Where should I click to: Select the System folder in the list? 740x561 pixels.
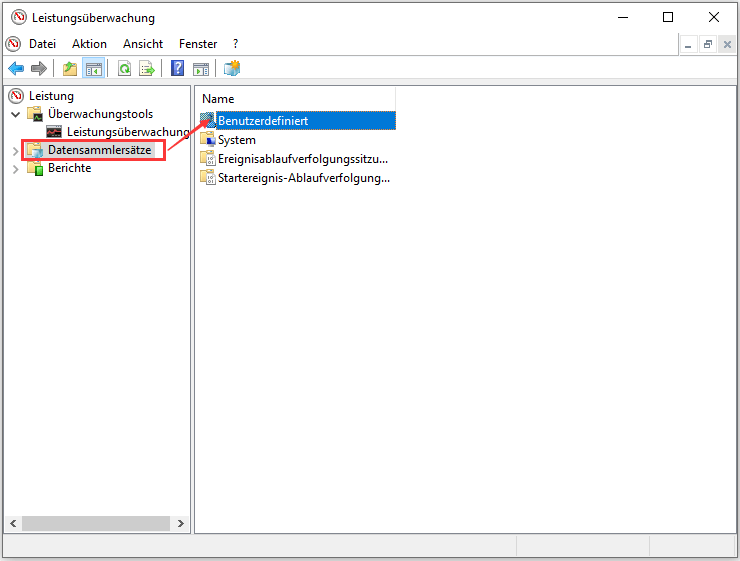coord(236,140)
